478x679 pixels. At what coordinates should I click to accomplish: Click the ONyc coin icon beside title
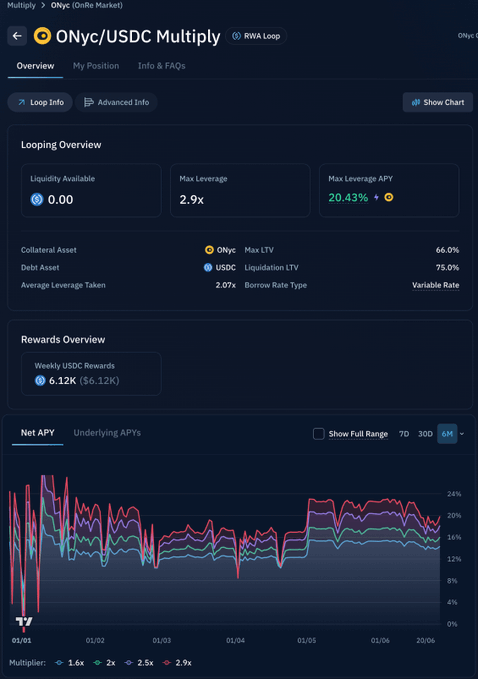(x=42, y=36)
